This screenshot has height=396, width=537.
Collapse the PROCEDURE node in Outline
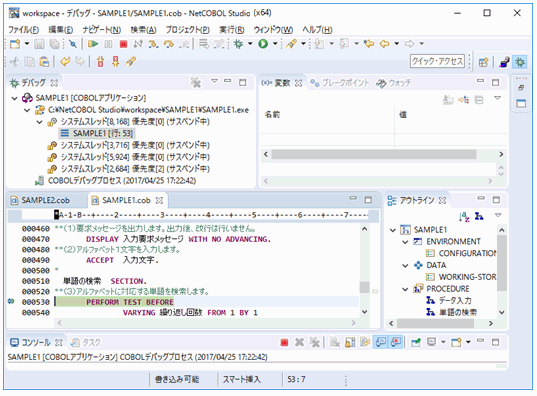405,289
